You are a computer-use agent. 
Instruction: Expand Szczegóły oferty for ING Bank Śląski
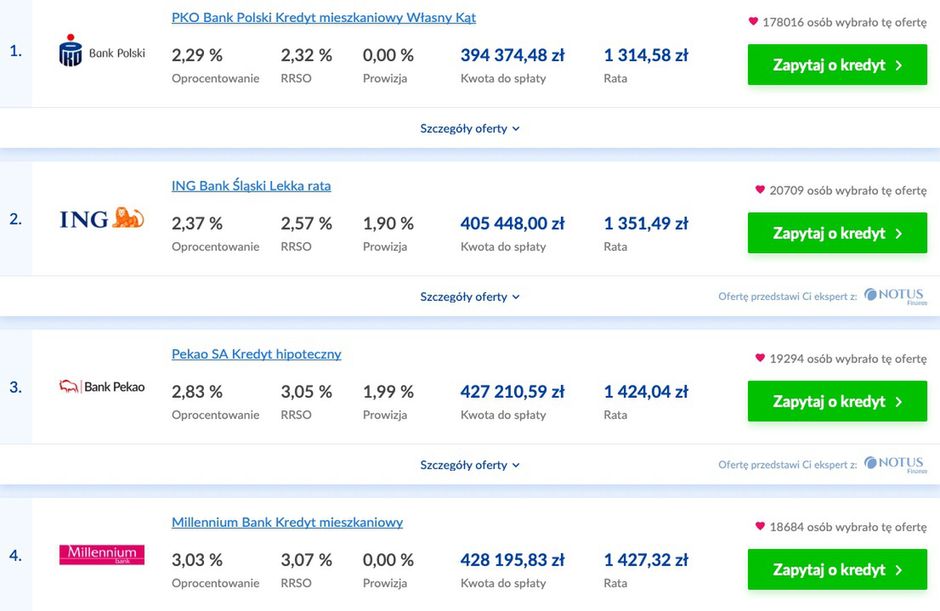(470, 297)
